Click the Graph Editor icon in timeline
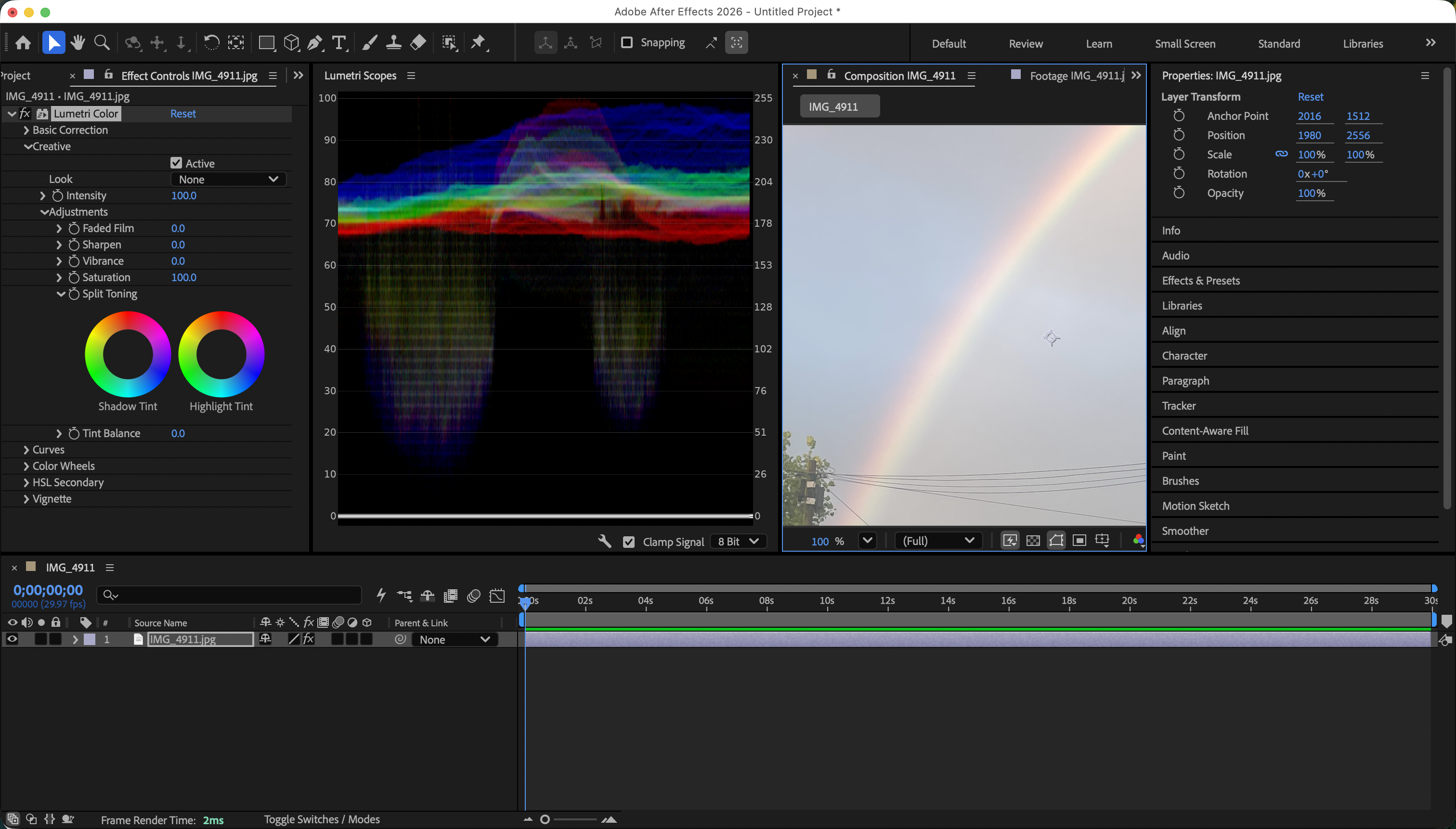Image resolution: width=1456 pixels, height=829 pixels. point(497,596)
